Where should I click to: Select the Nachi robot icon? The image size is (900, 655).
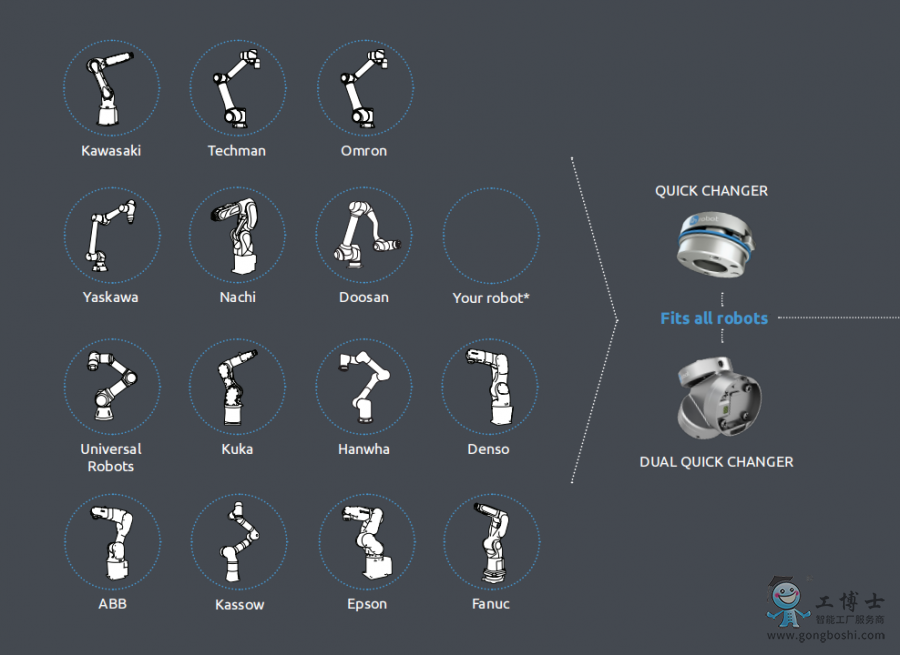pos(237,235)
